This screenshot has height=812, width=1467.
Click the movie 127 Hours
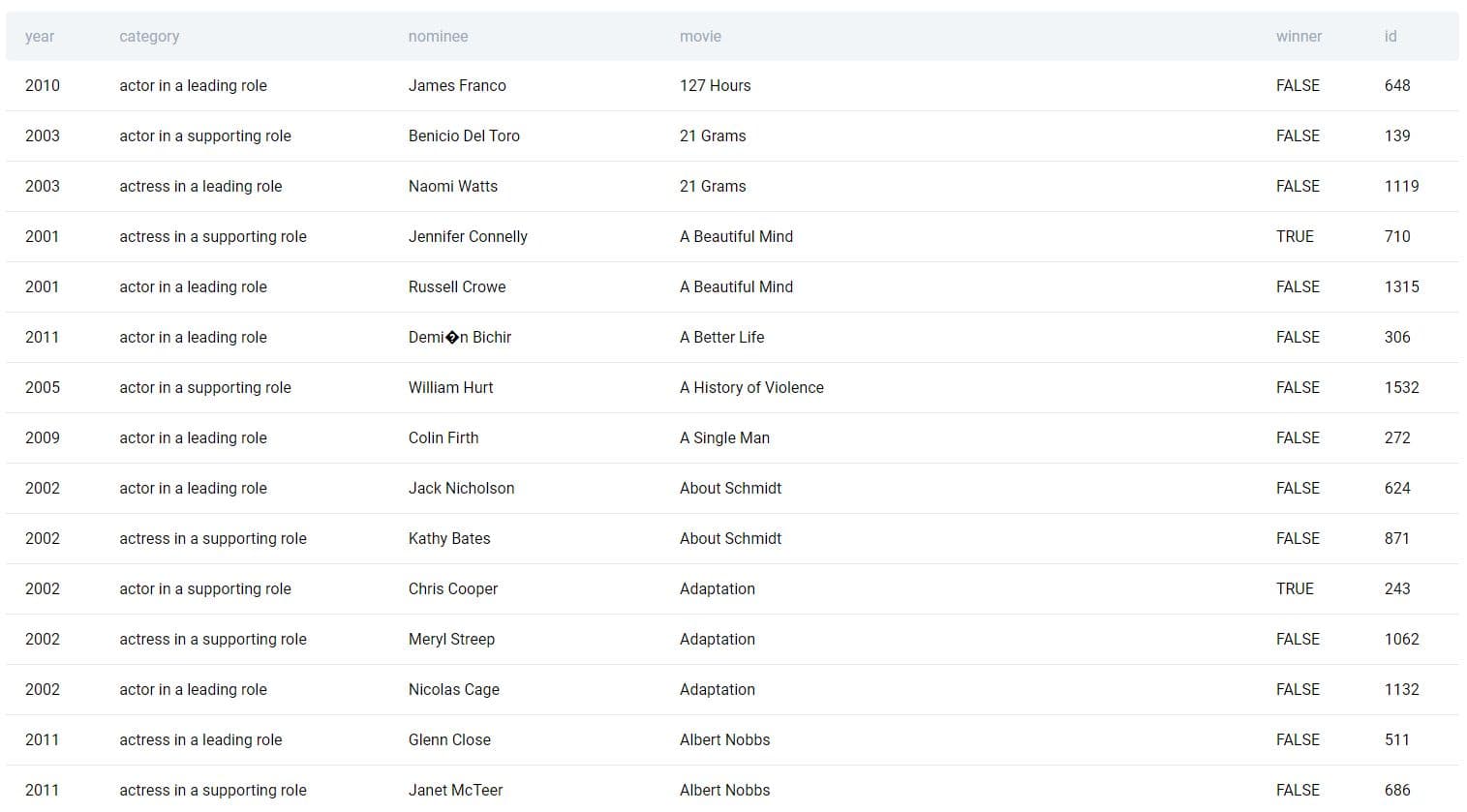[715, 85]
